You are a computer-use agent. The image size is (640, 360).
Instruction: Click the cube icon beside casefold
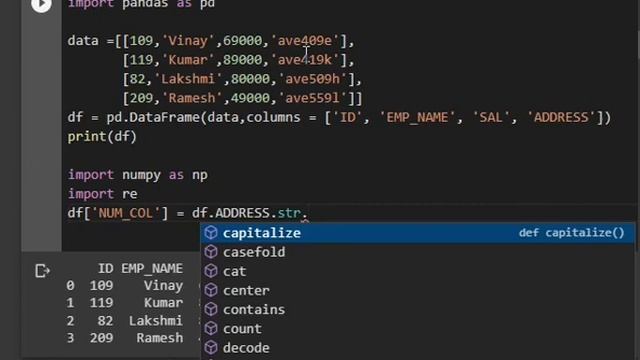click(x=211, y=252)
